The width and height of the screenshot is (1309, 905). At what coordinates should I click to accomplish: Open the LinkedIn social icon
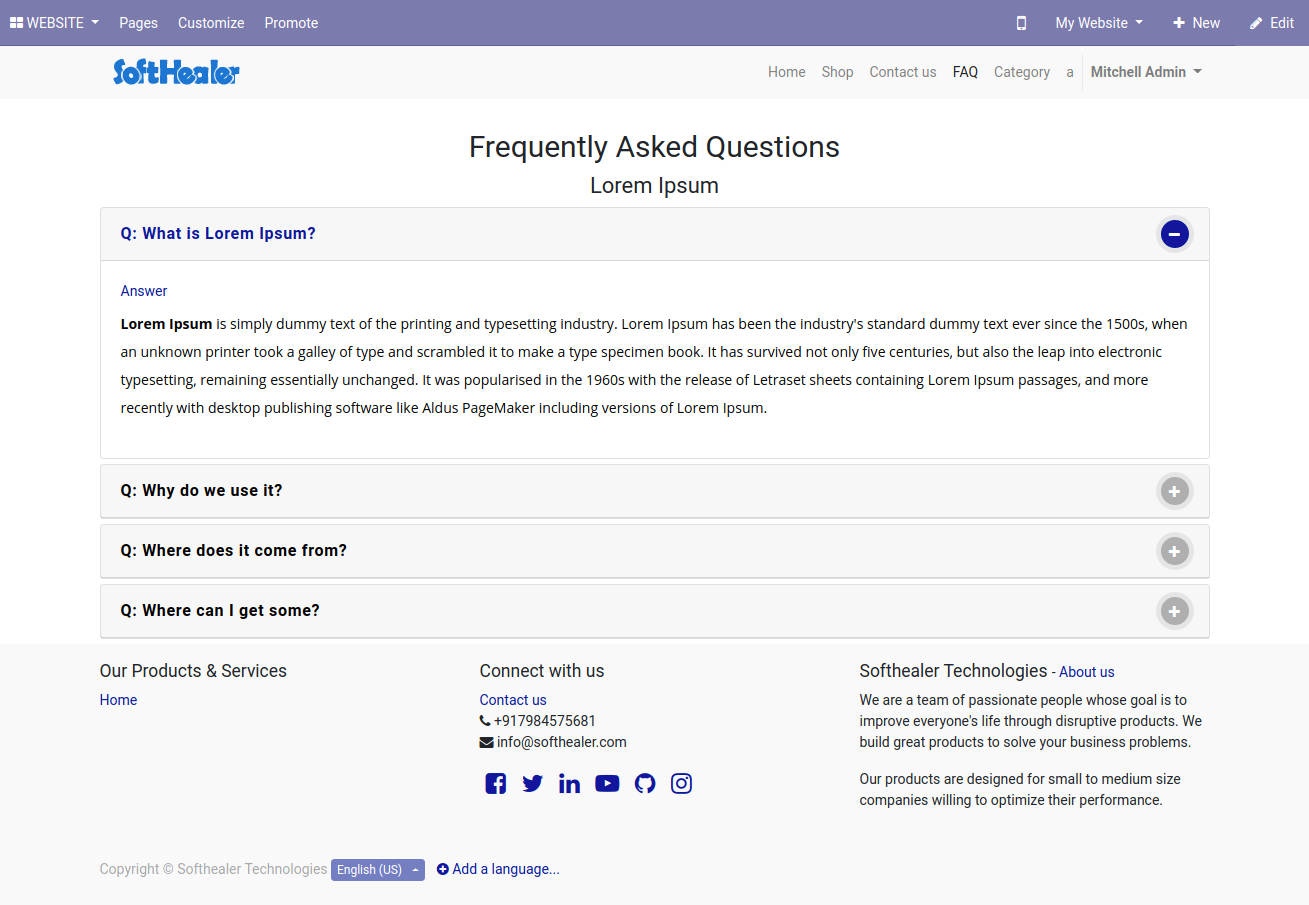pos(569,784)
